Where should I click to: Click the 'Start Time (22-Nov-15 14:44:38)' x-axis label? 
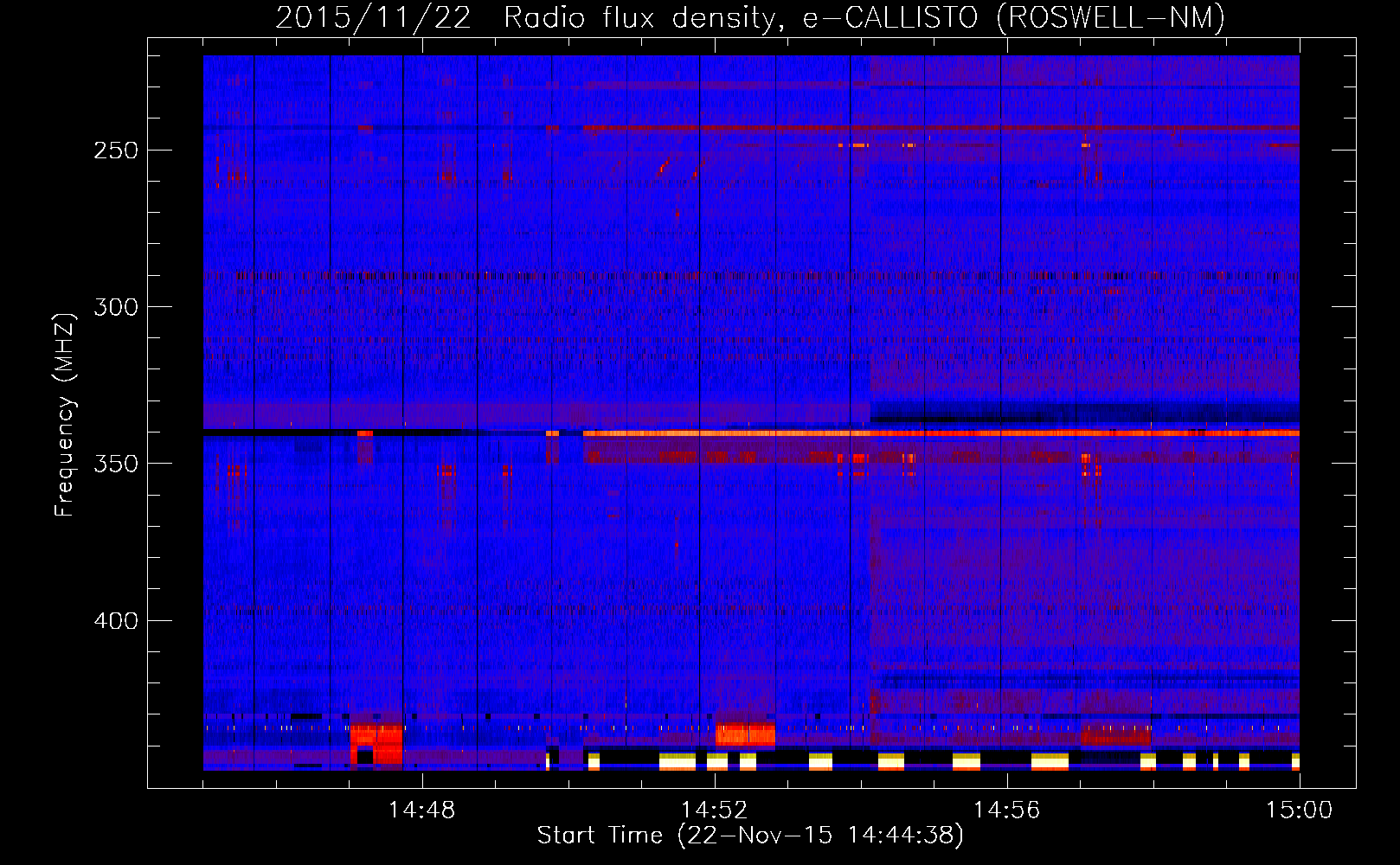pyautogui.click(x=751, y=836)
